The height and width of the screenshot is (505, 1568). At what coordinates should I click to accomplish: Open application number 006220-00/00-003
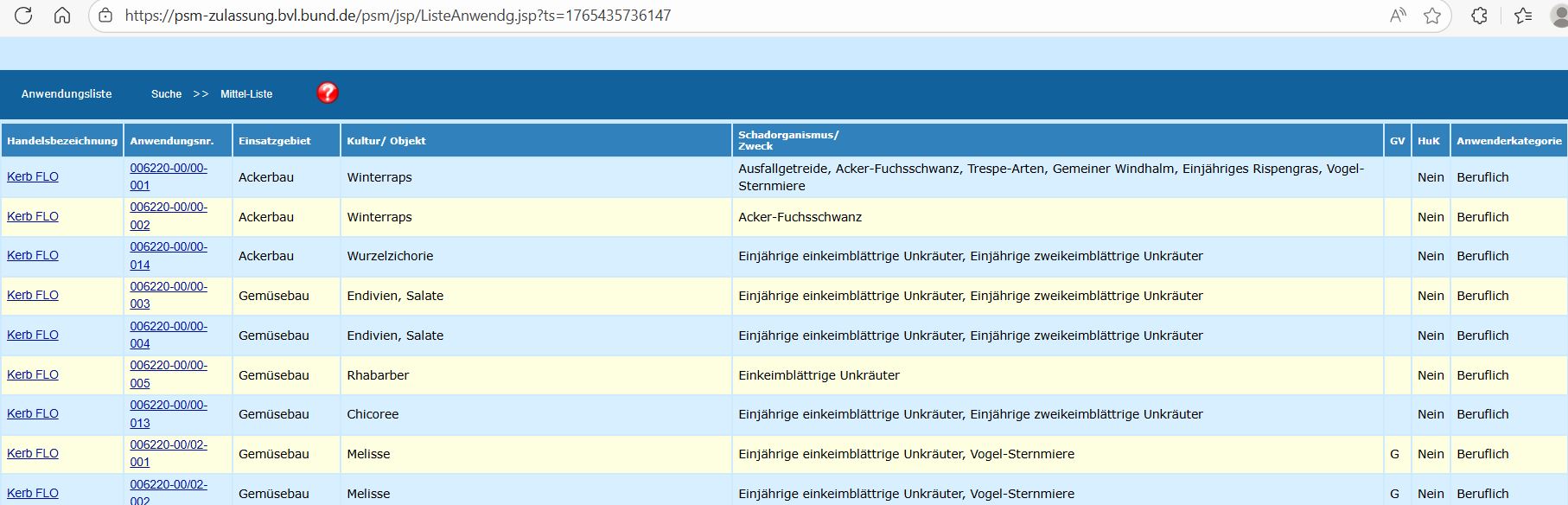click(169, 295)
